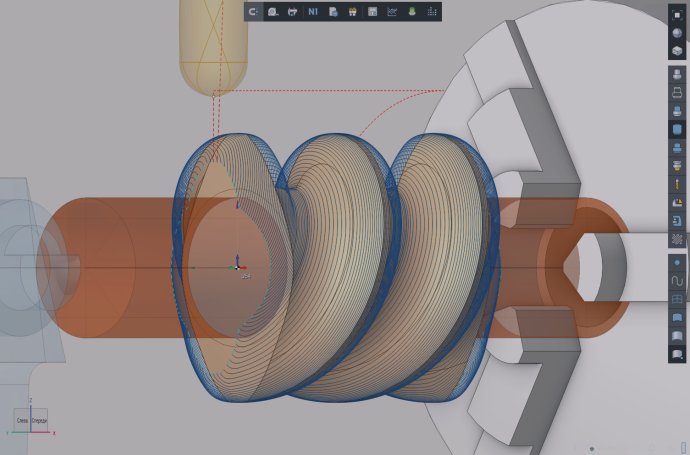Toggle the highlighted blue cylinder icon in right sidebar
The image size is (690, 455).
coord(677,130)
